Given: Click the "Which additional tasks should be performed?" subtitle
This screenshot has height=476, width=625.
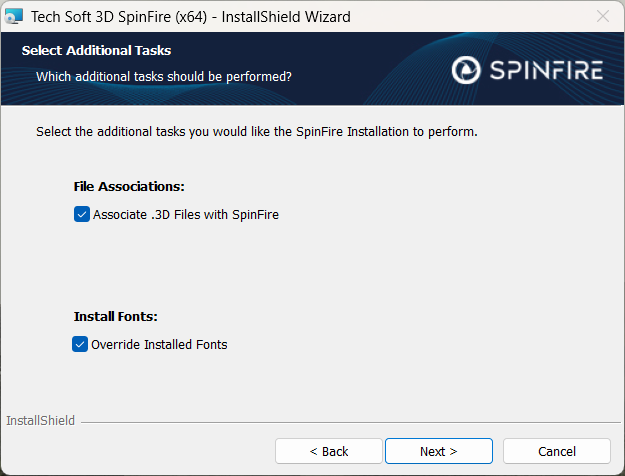Looking at the screenshot, I should [164, 76].
